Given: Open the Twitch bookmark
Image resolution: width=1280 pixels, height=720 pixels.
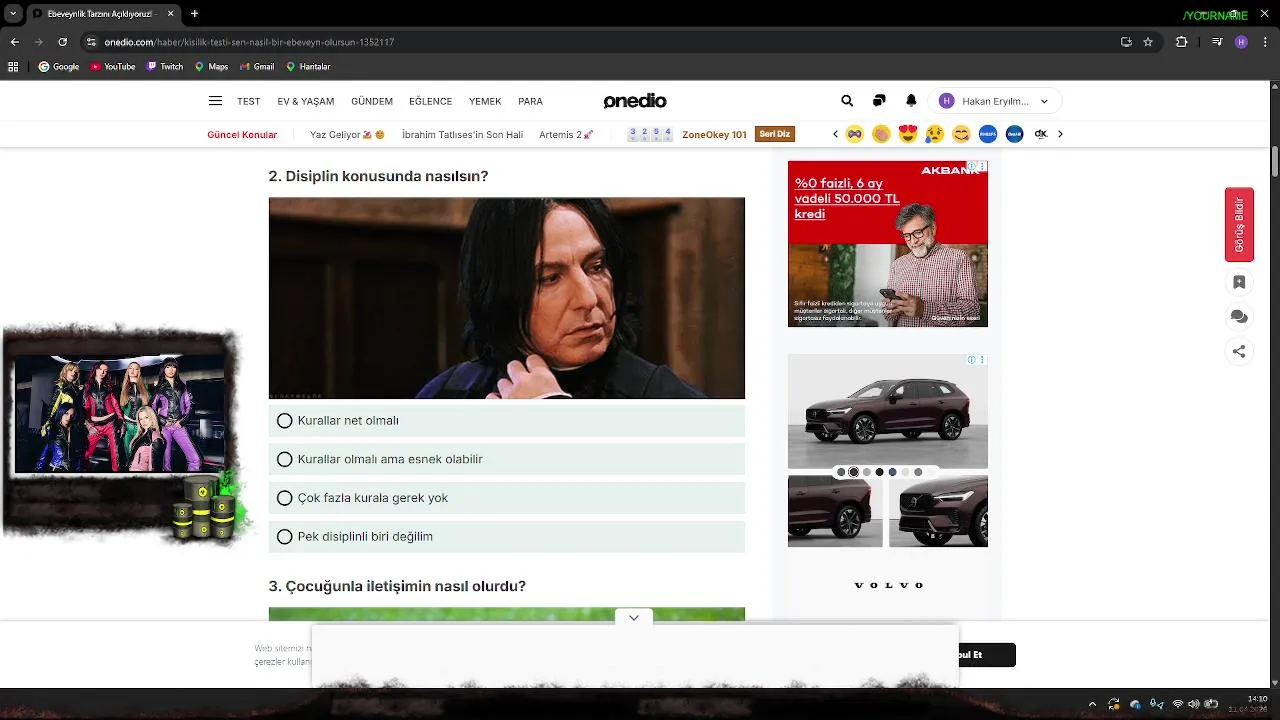Looking at the screenshot, I should coord(165,67).
